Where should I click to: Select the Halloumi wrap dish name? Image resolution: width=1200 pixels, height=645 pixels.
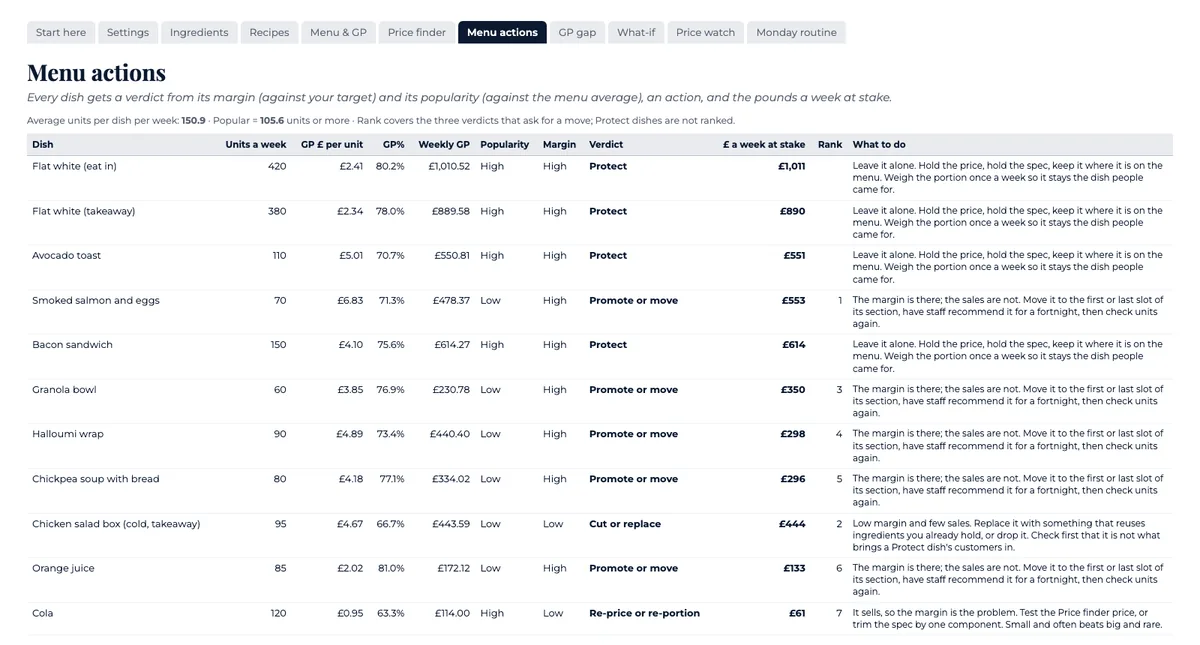tap(68, 434)
